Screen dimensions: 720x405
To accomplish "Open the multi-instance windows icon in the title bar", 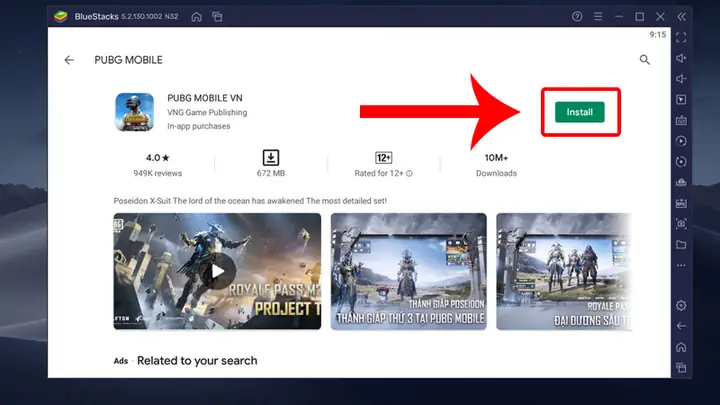I will (217, 17).
